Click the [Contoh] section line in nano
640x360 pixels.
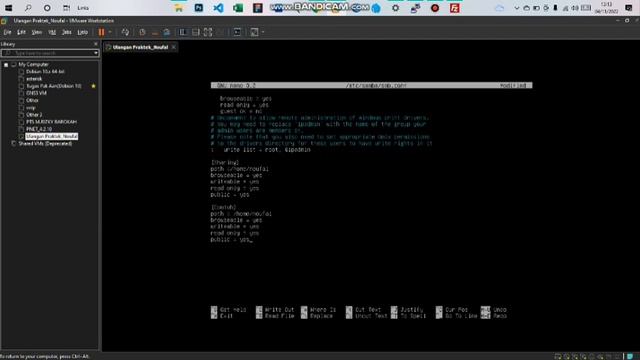pos(223,207)
